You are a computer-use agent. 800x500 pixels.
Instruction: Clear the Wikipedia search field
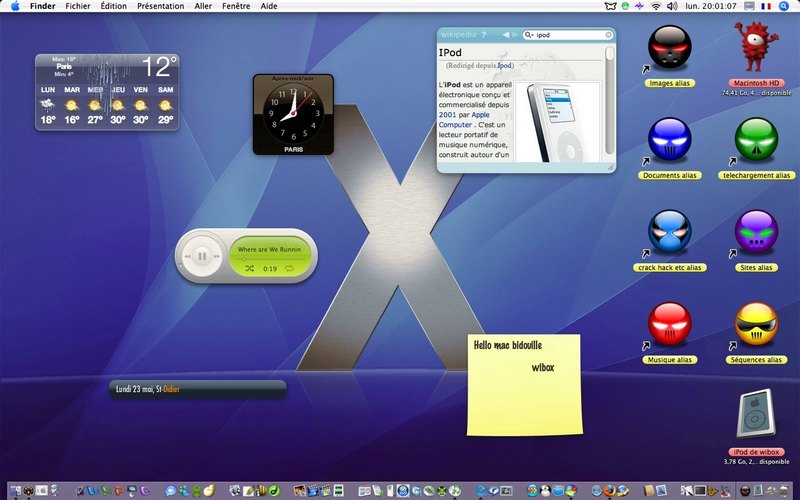[x=608, y=35]
